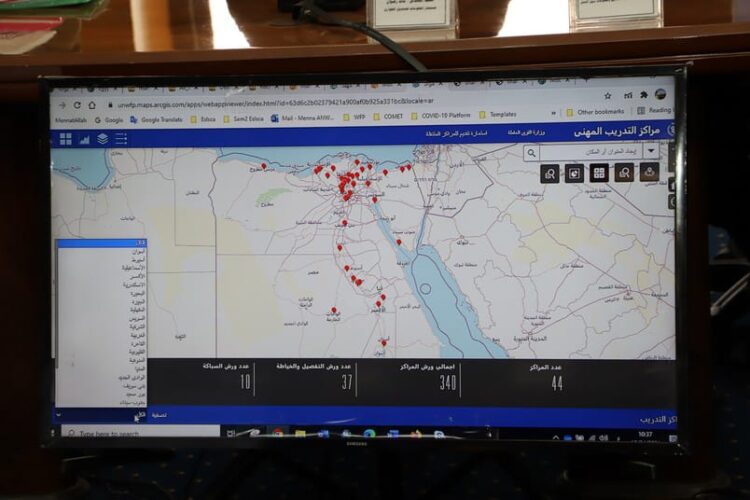Click the magnifier search button beside address box
Screen dimensions: 750x500
(x=531, y=153)
